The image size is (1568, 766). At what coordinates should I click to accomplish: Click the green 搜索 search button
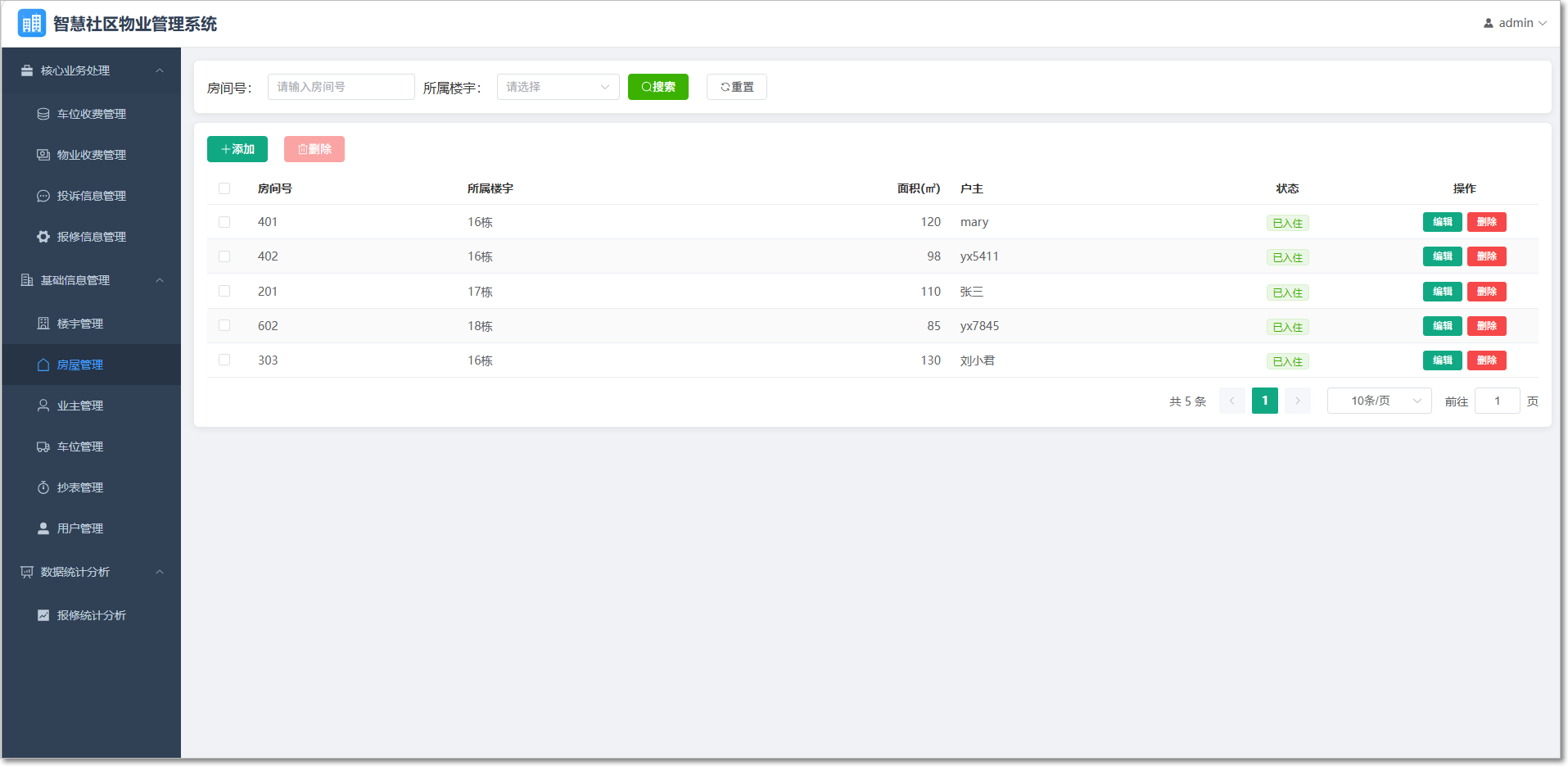click(x=658, y=87)
